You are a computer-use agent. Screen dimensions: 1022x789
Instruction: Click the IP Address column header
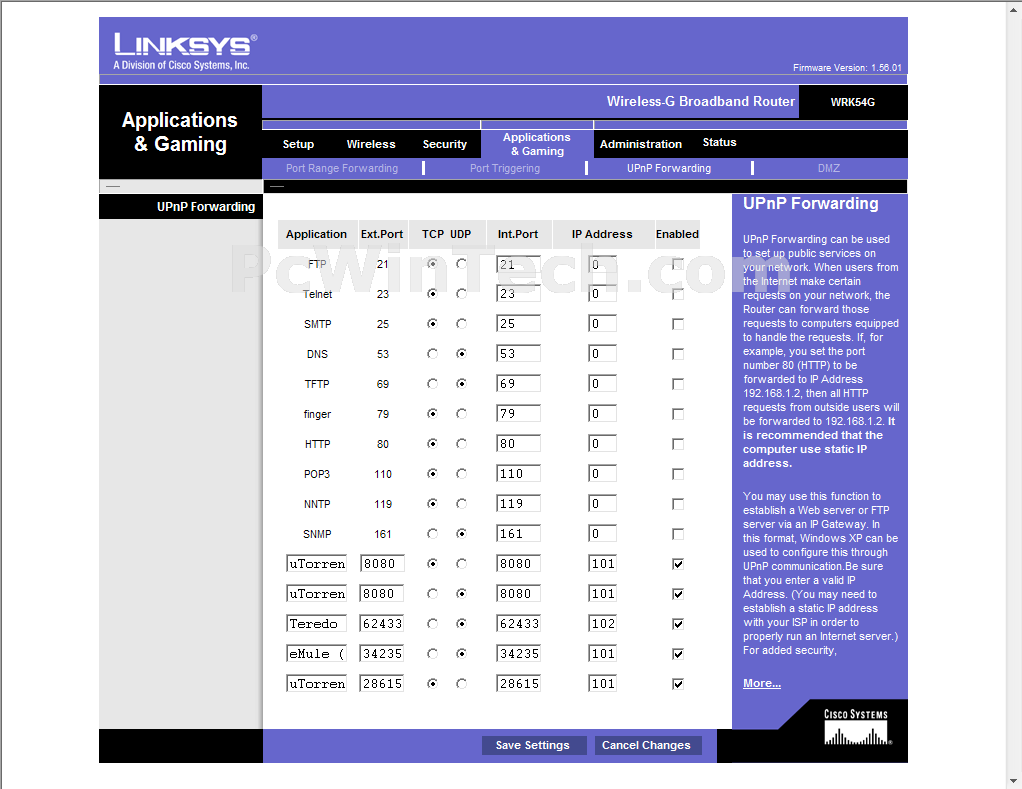(602, 234)
